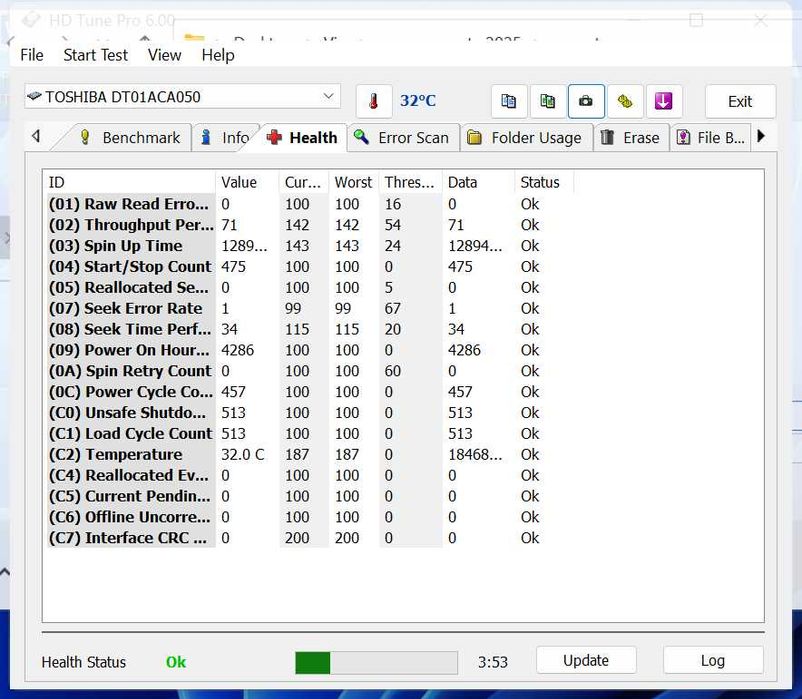Switch to the Info tab

[227, 138]
